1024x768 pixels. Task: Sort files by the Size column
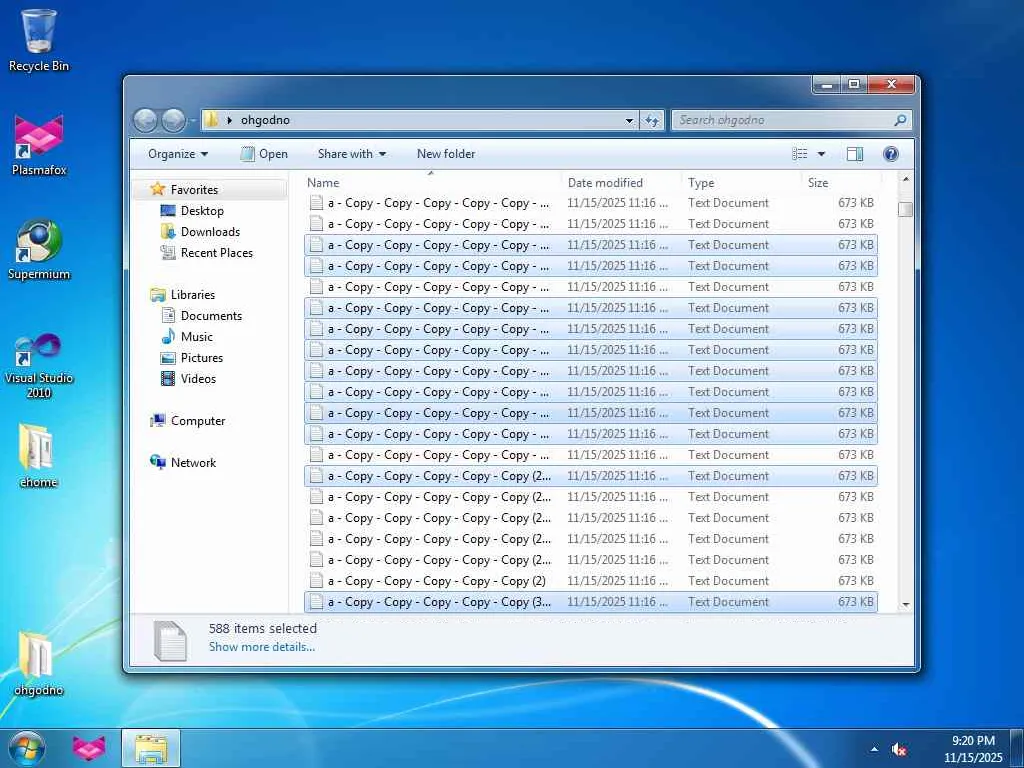click(818, 183)
